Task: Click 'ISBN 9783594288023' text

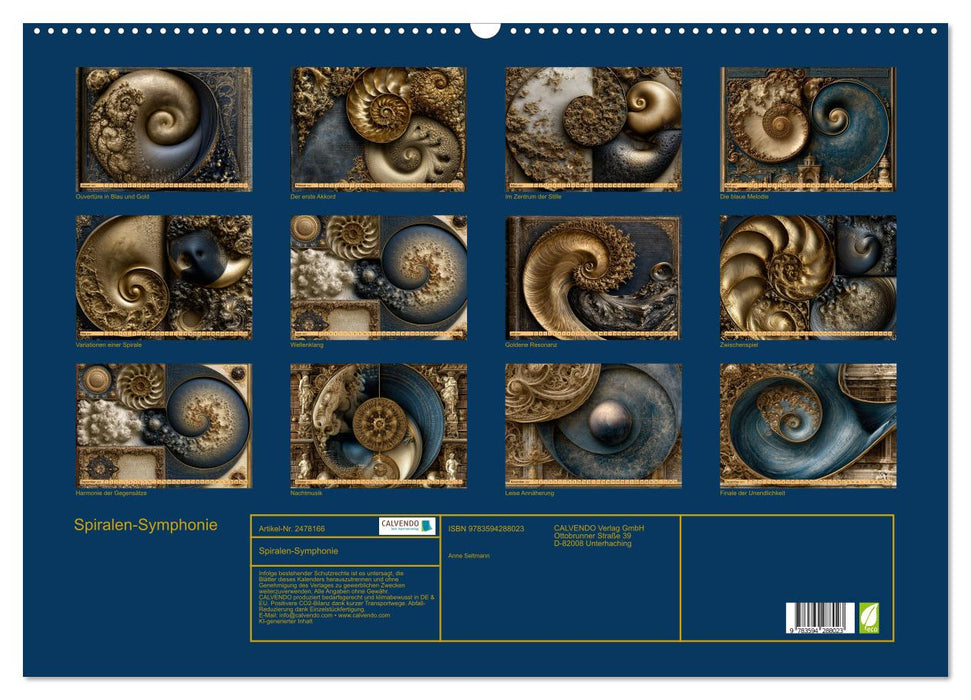Action: coord(486,529)
